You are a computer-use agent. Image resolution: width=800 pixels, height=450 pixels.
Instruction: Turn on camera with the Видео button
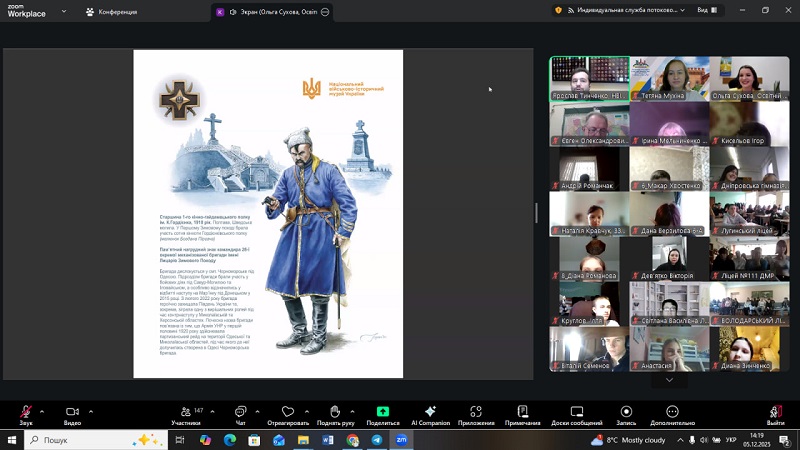click(72, 412)
